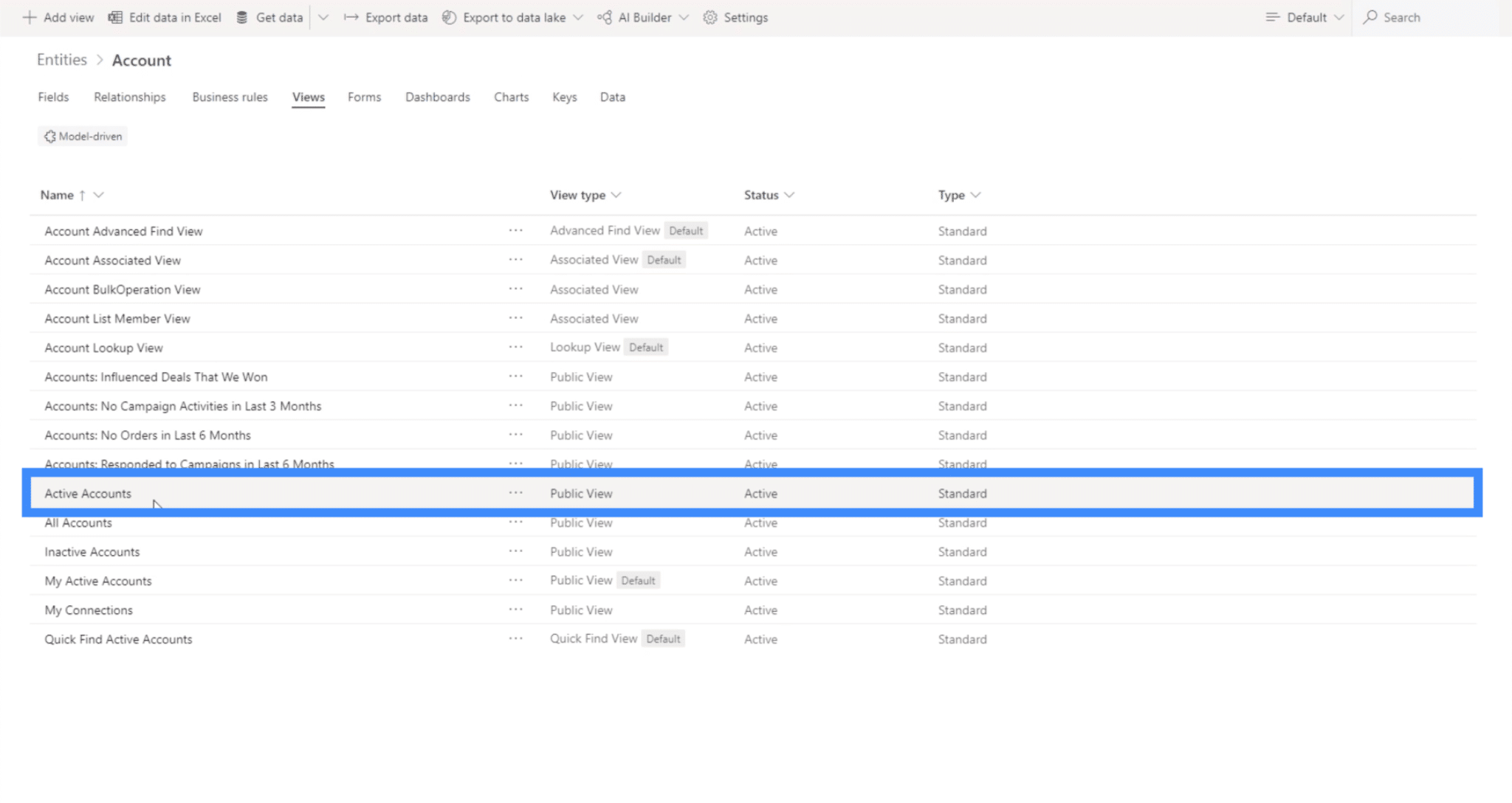Click Default badge next to Lookup View
This screenshot has width=1512, height=803.
click(x=646, y=347)
